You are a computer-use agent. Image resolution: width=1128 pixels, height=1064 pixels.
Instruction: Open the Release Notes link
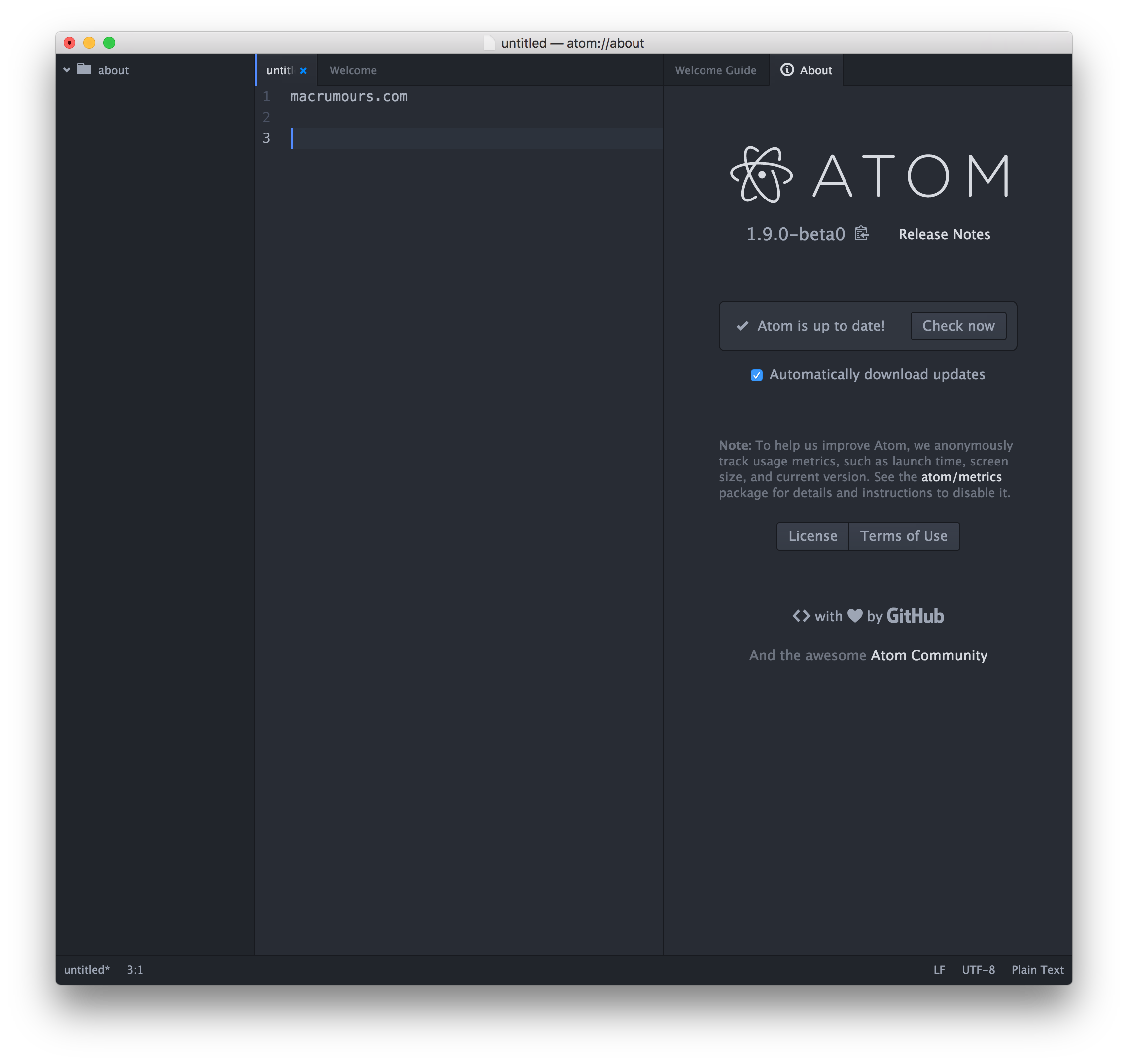944,234
